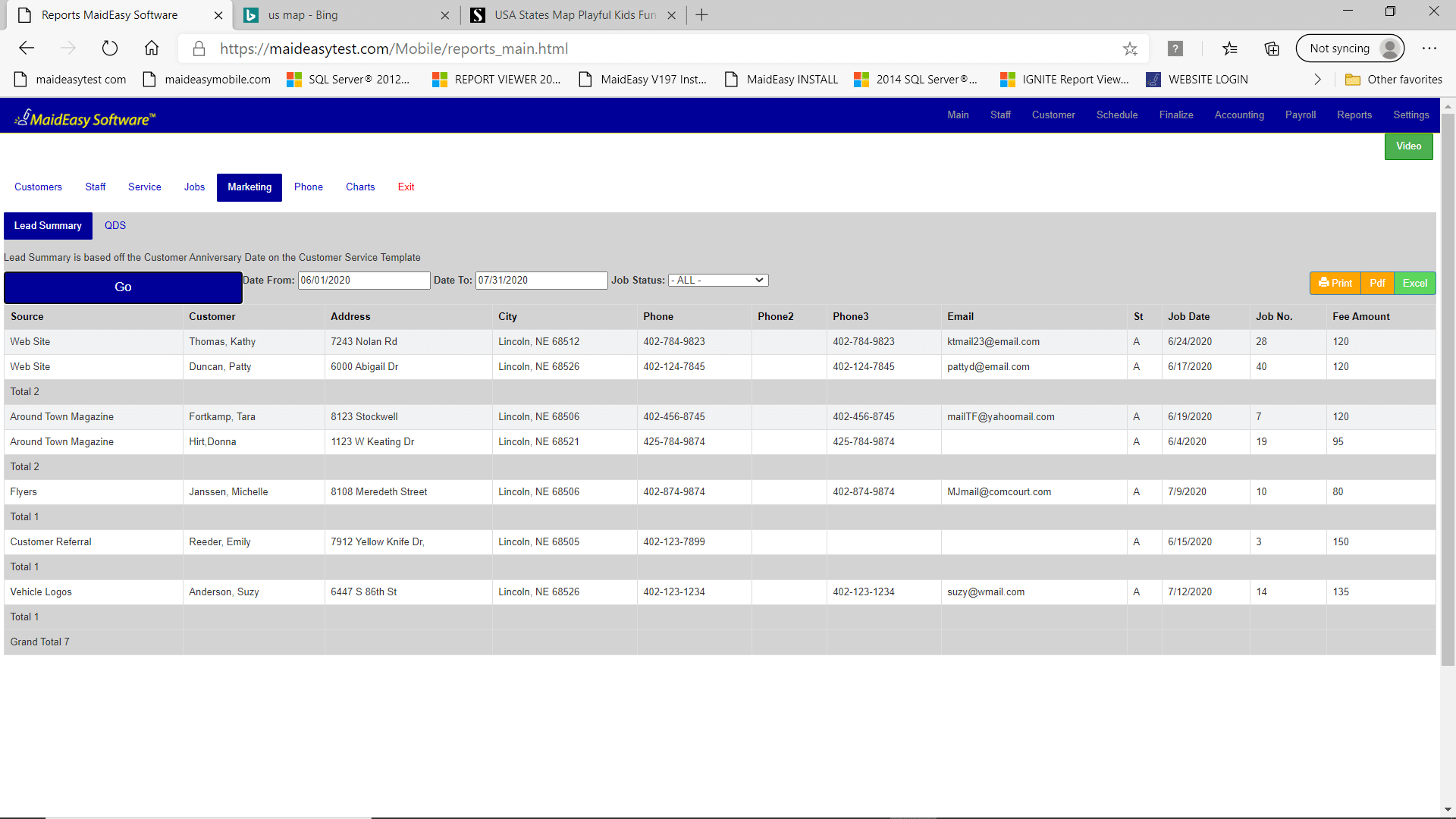This screenshot has height=819, width=1456.
Task: Open the Payroll menu
Action: pyautogui.click(x=1301, y=115)
